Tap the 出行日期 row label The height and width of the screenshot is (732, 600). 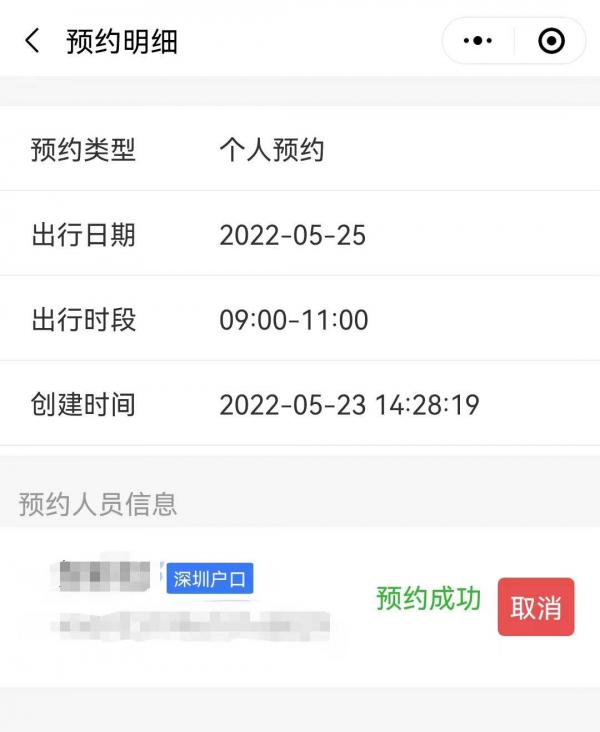point(84,235)
